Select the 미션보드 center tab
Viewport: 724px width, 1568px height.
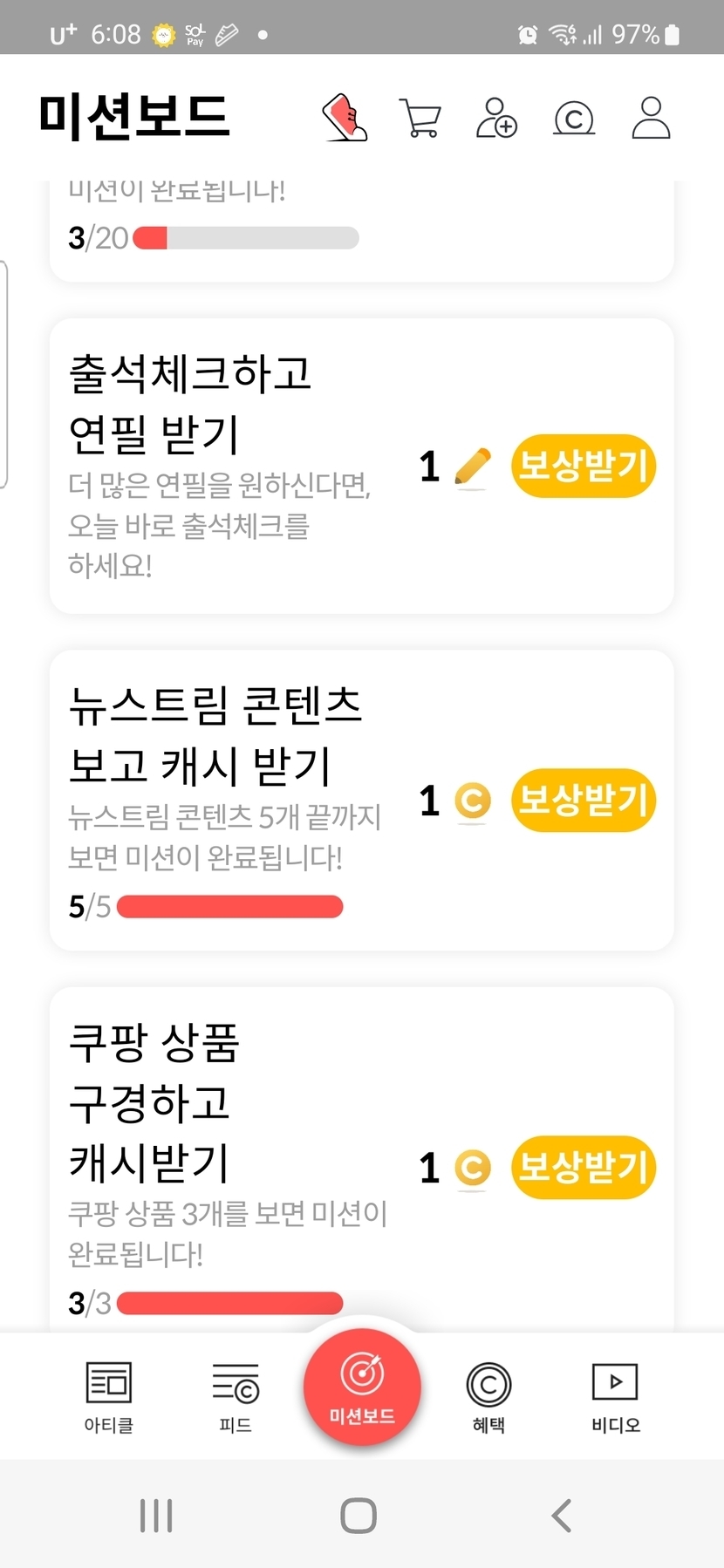pos(362,1387)
